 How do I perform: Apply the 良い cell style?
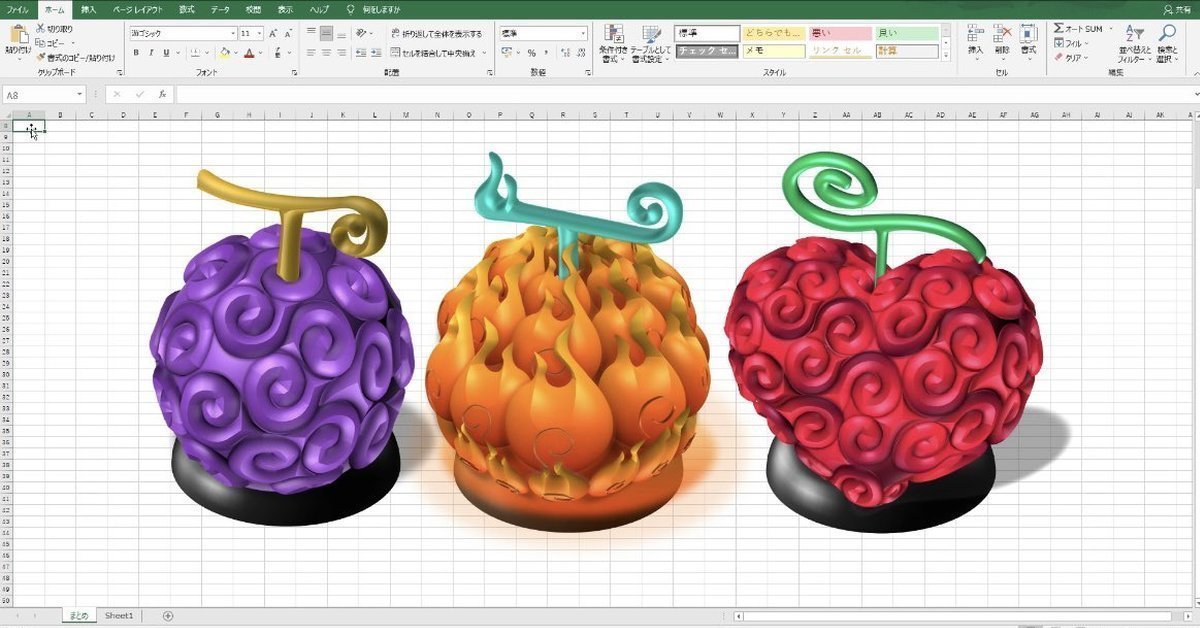tap(908, 33)
